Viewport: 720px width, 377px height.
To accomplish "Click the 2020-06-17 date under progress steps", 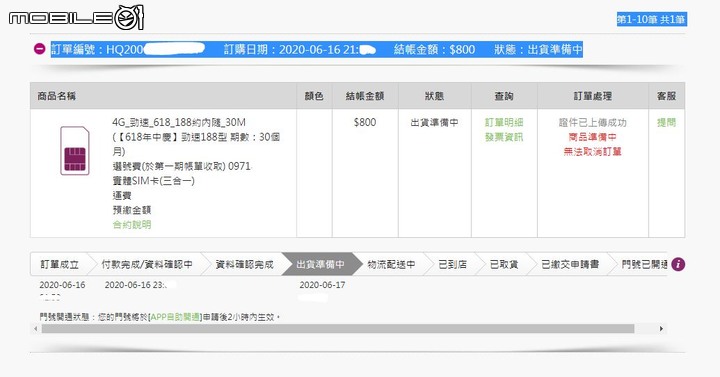I will tap(322, 285).
